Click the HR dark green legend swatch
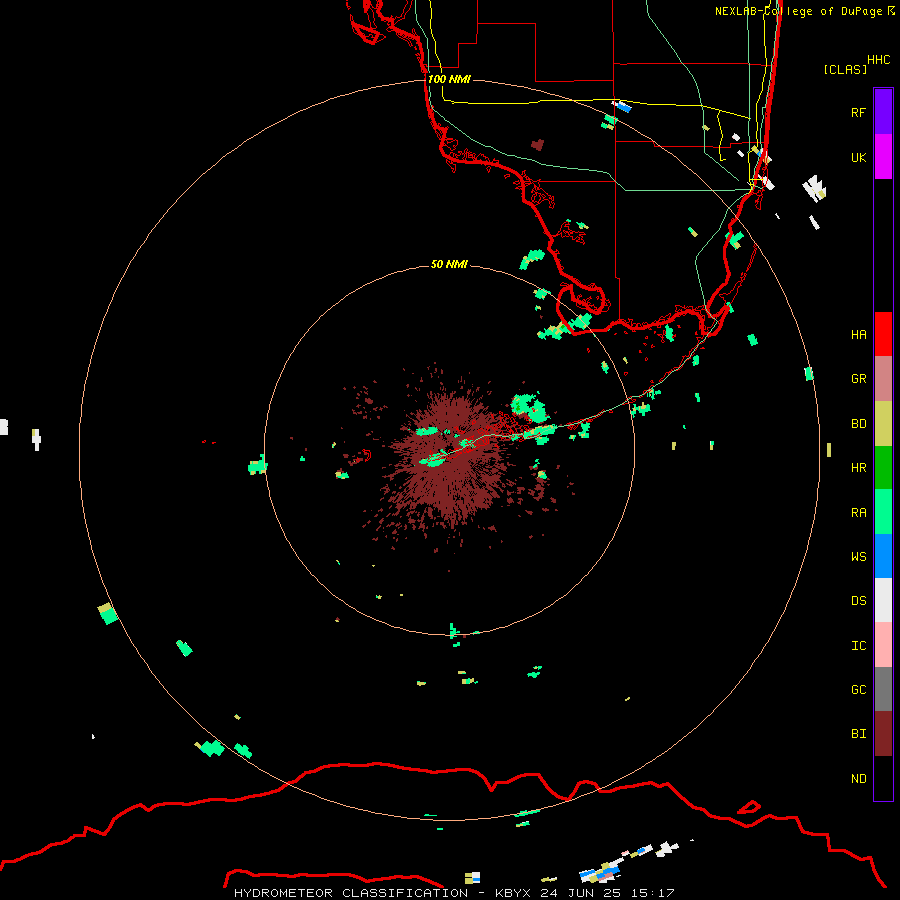 coord(883,468)
